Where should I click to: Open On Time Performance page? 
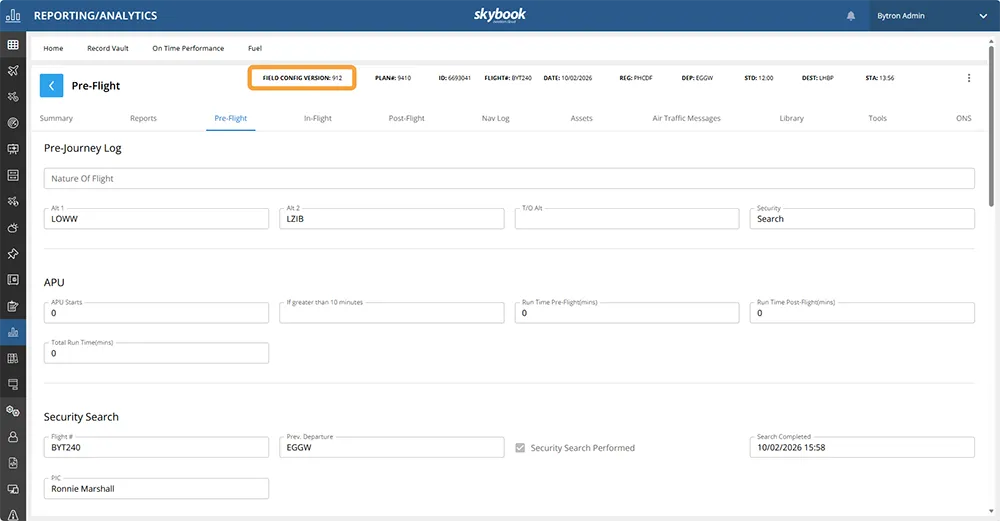pyautogui.click(x=188, y=48)
